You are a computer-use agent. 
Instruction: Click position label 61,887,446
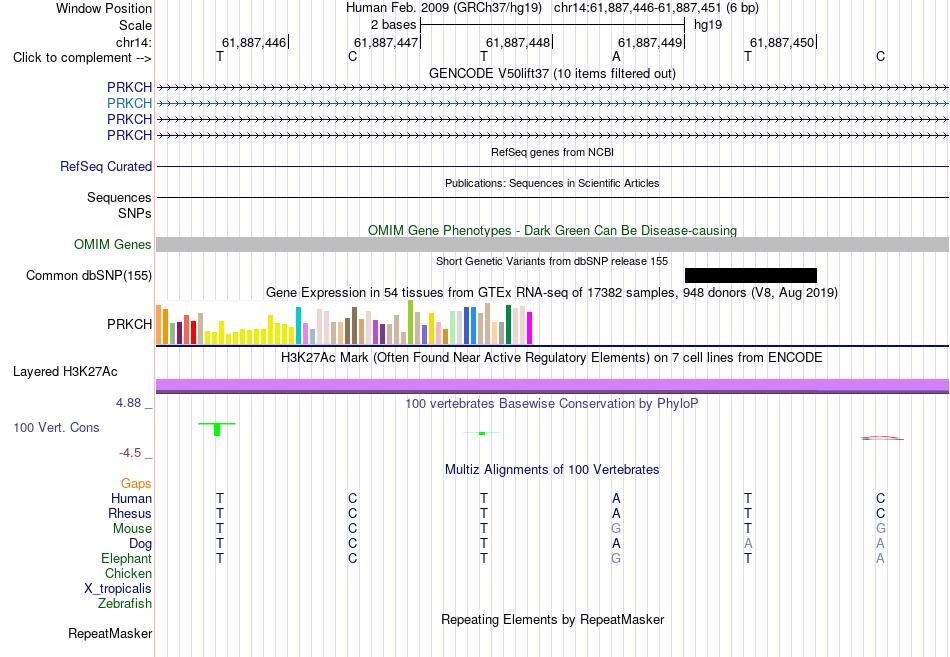pos(254,42)
